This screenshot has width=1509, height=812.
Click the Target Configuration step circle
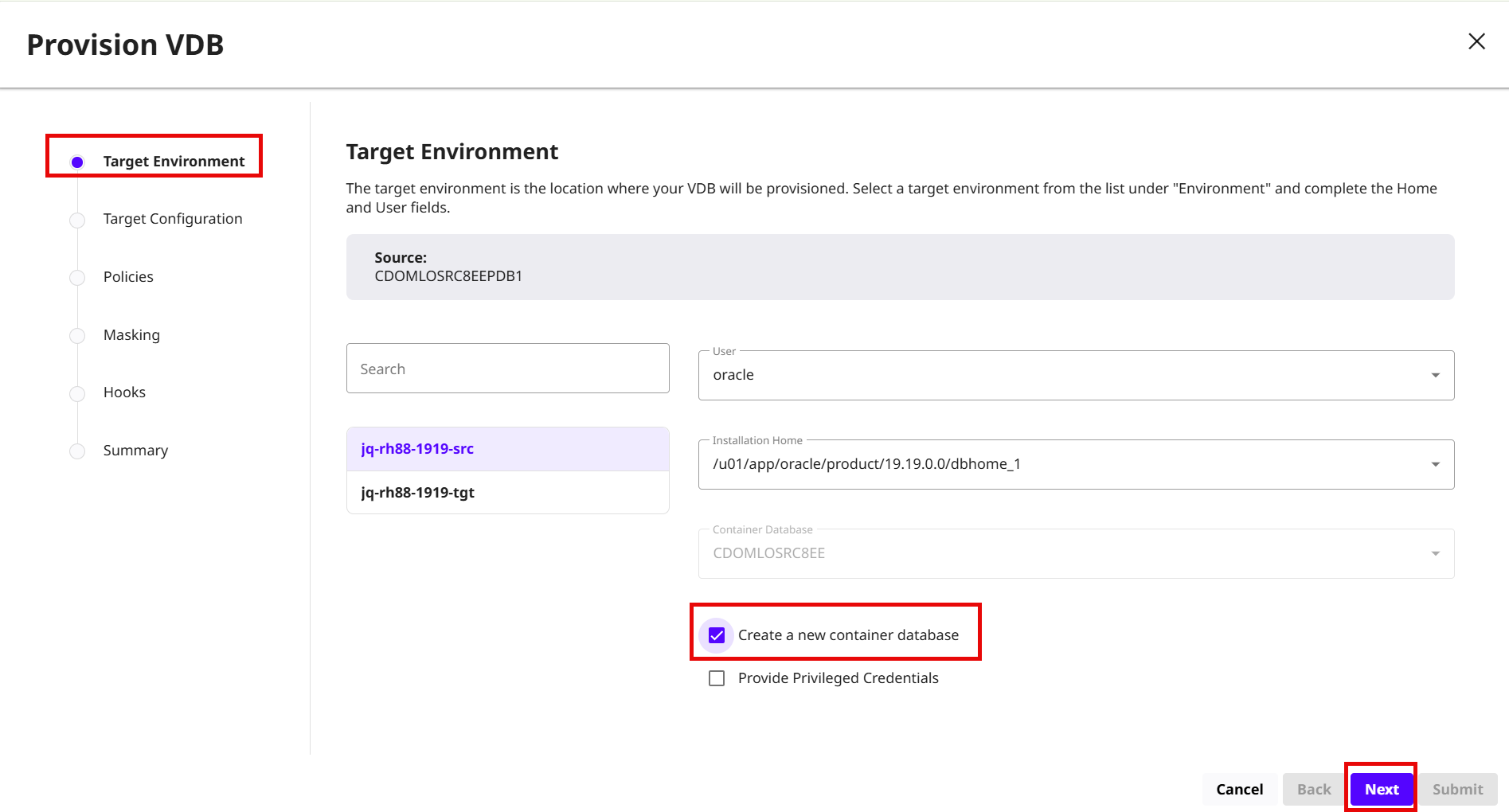[x=77, y=220]
